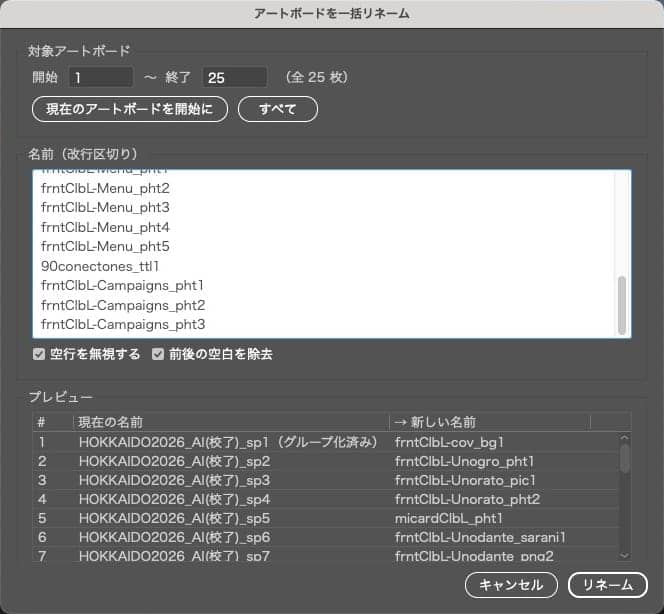Click line frntClbL-Campaigns_pht1 in names list
This screenshot has height=614, width=664.
[x=122, y=286]
